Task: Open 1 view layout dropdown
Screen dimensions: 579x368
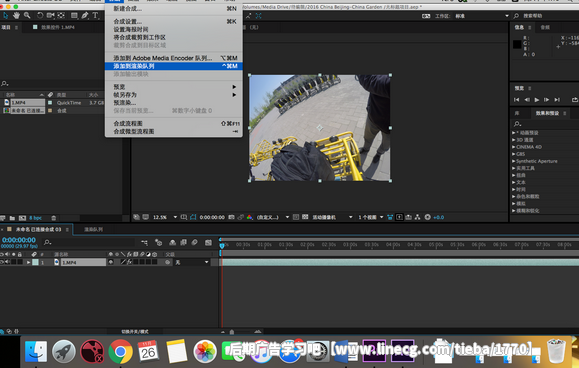Action: pyautogui.click(x=371, y=217)
